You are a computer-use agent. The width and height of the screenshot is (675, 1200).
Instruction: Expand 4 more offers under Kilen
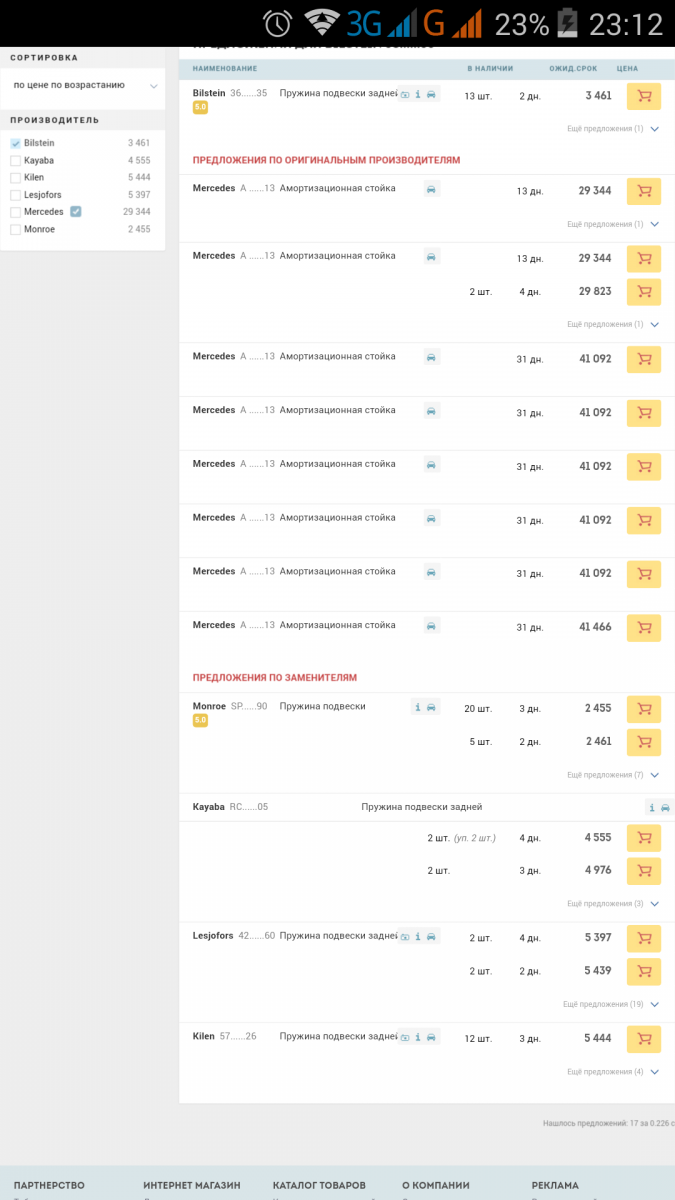pos(613,1072)
